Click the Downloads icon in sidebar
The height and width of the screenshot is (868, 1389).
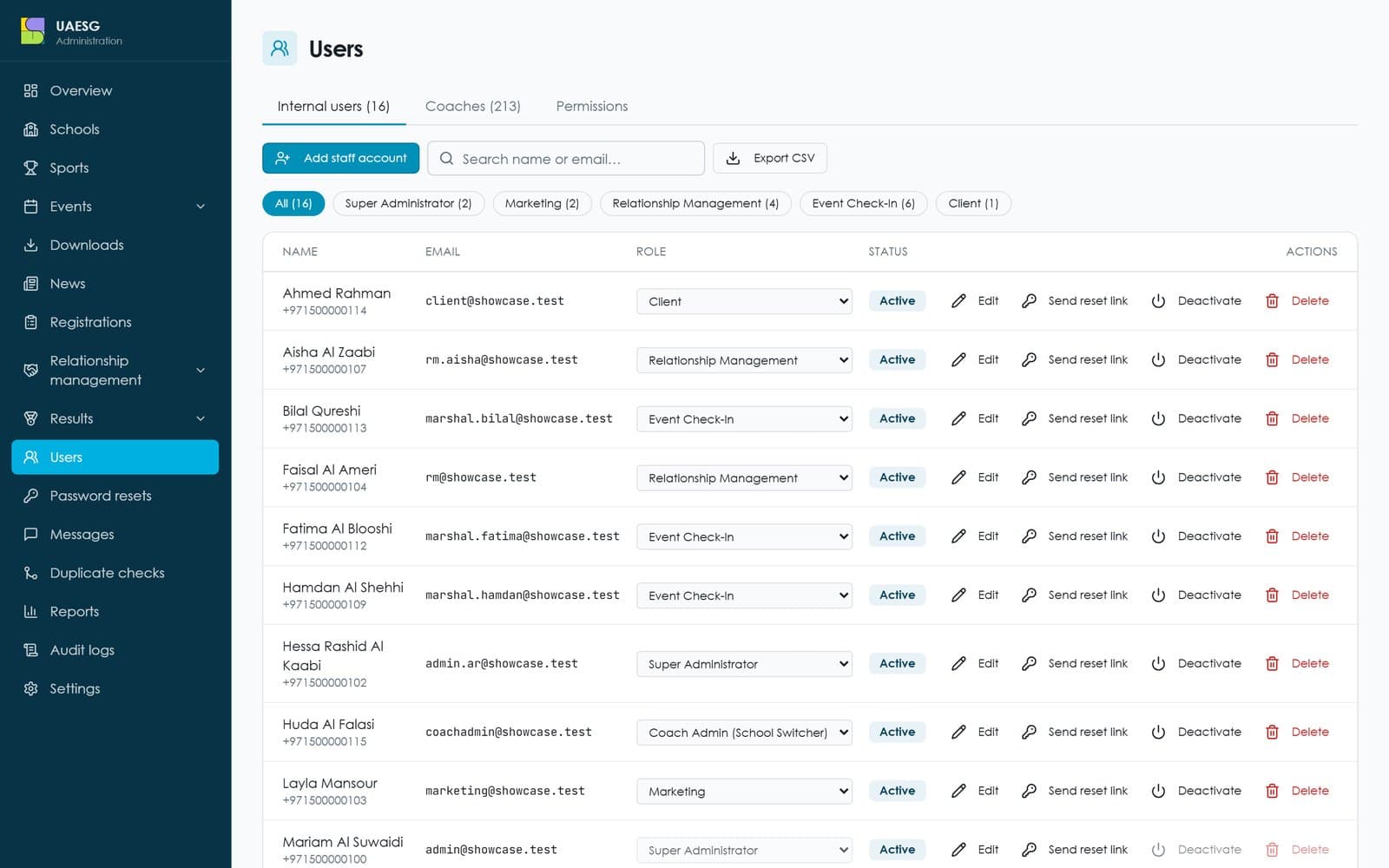[31, 245]
